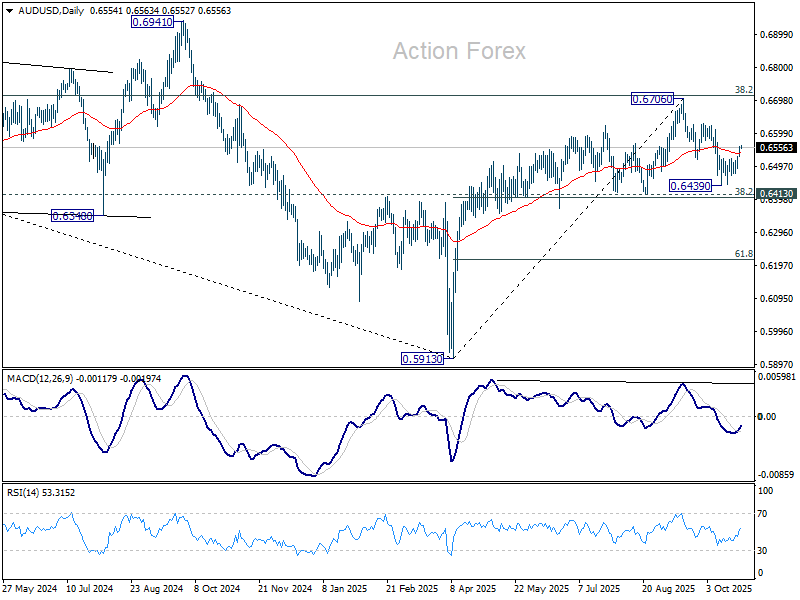Open the RSI(14) indicator label
The image size is (800, 600).
[x=25, y=492]
